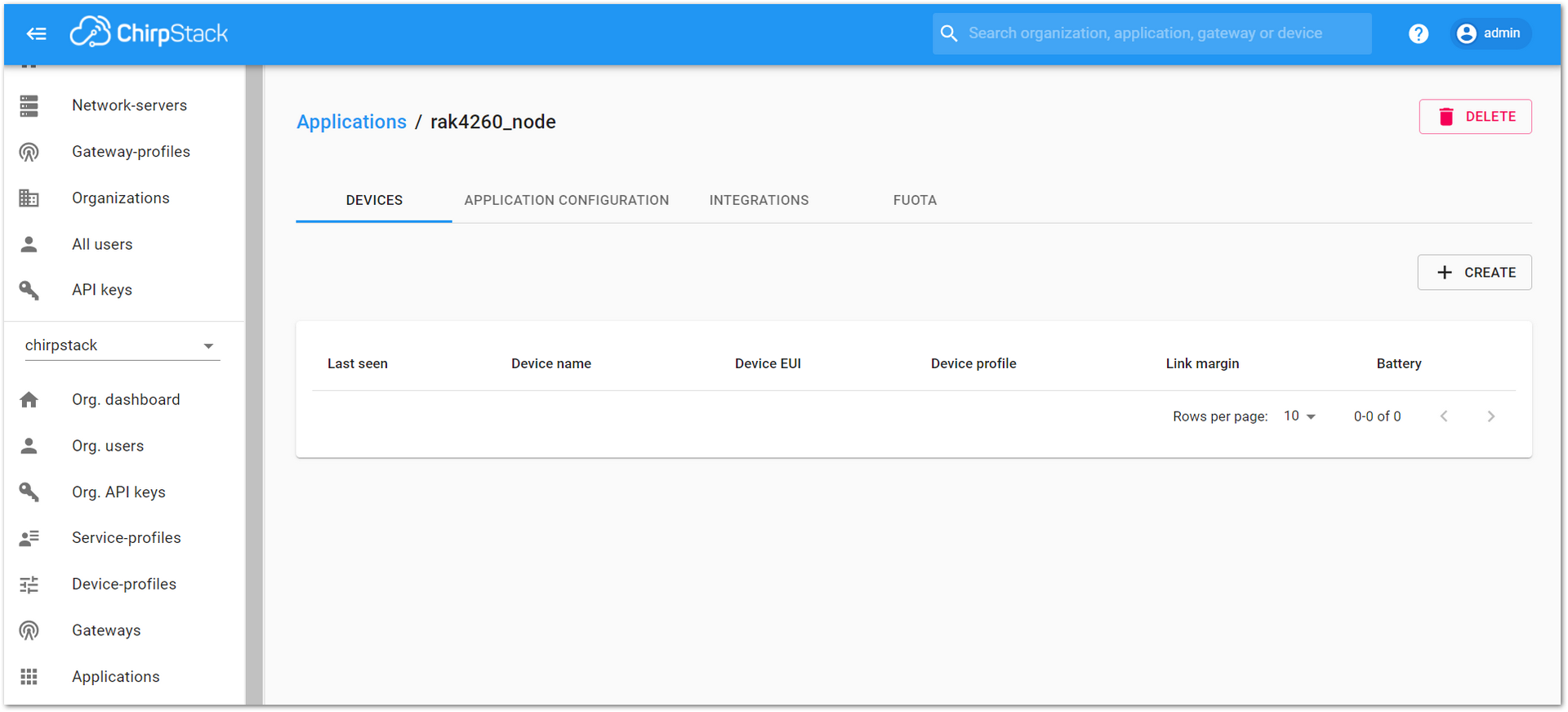Click the Network-servers icon
This screenshot has height=712, width=1568.
29,105
